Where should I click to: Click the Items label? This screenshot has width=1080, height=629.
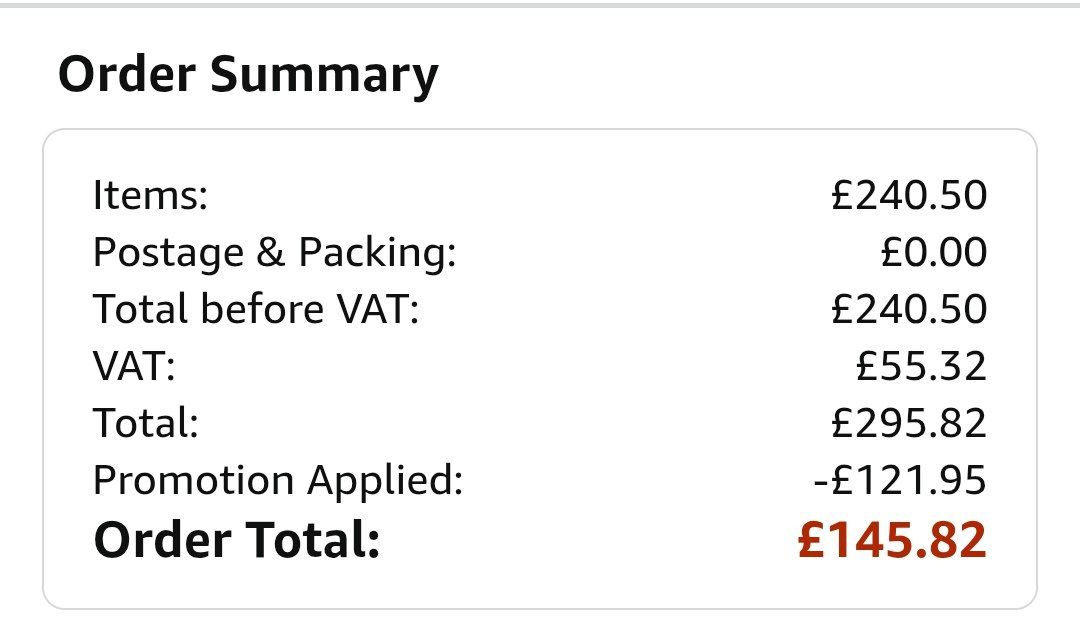coord(150,195)
